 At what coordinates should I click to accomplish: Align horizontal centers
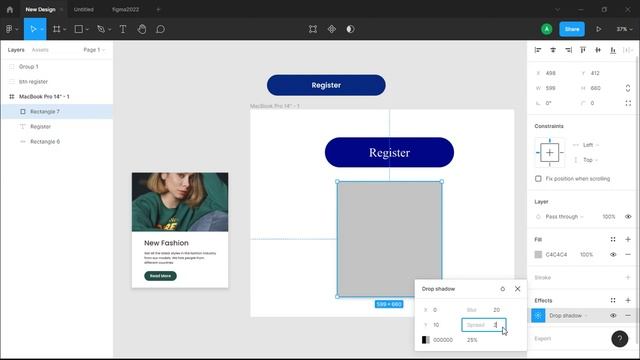[553, 50]
